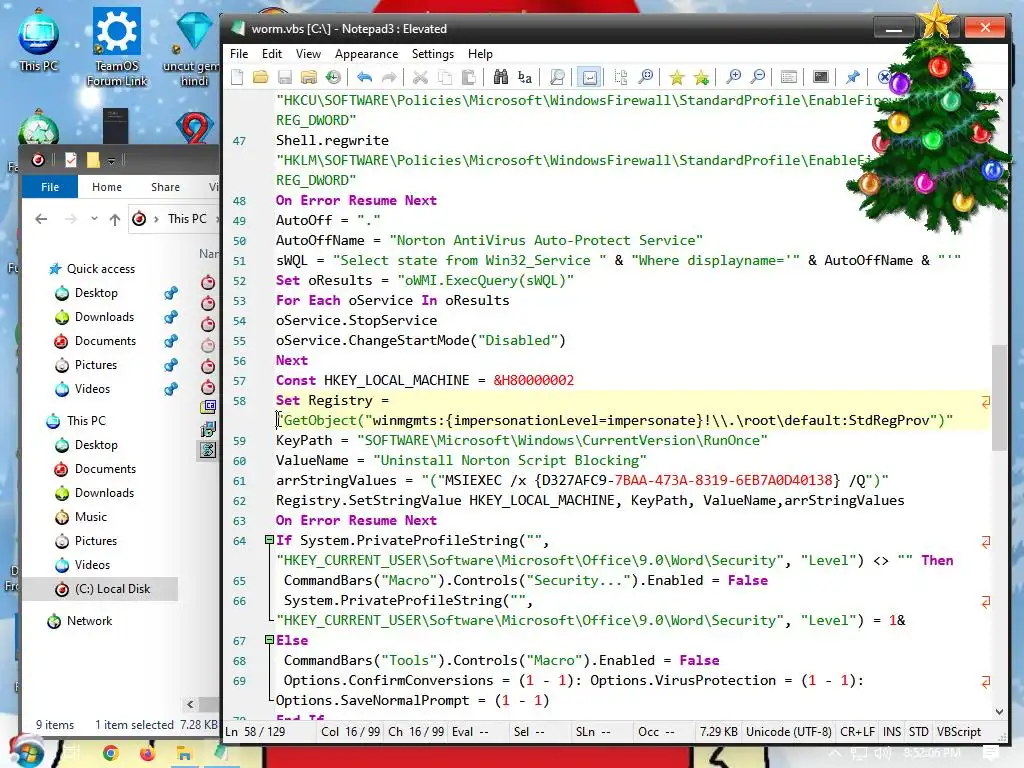The width and height of the screenshot is (1024, 768).
Task: Toggle Word Wrap toolbar button
Action: pyautogui.click(x=589, y=78)
